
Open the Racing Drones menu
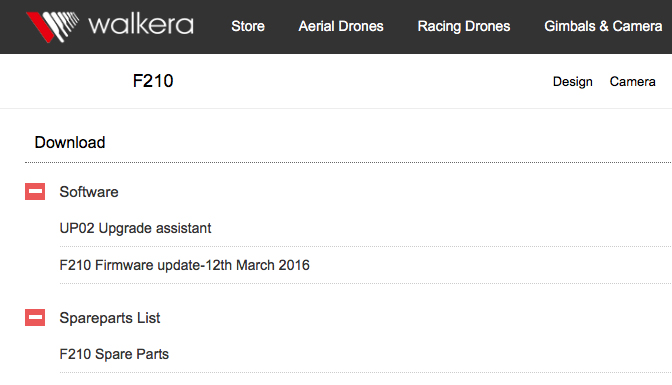pos(464,26)
